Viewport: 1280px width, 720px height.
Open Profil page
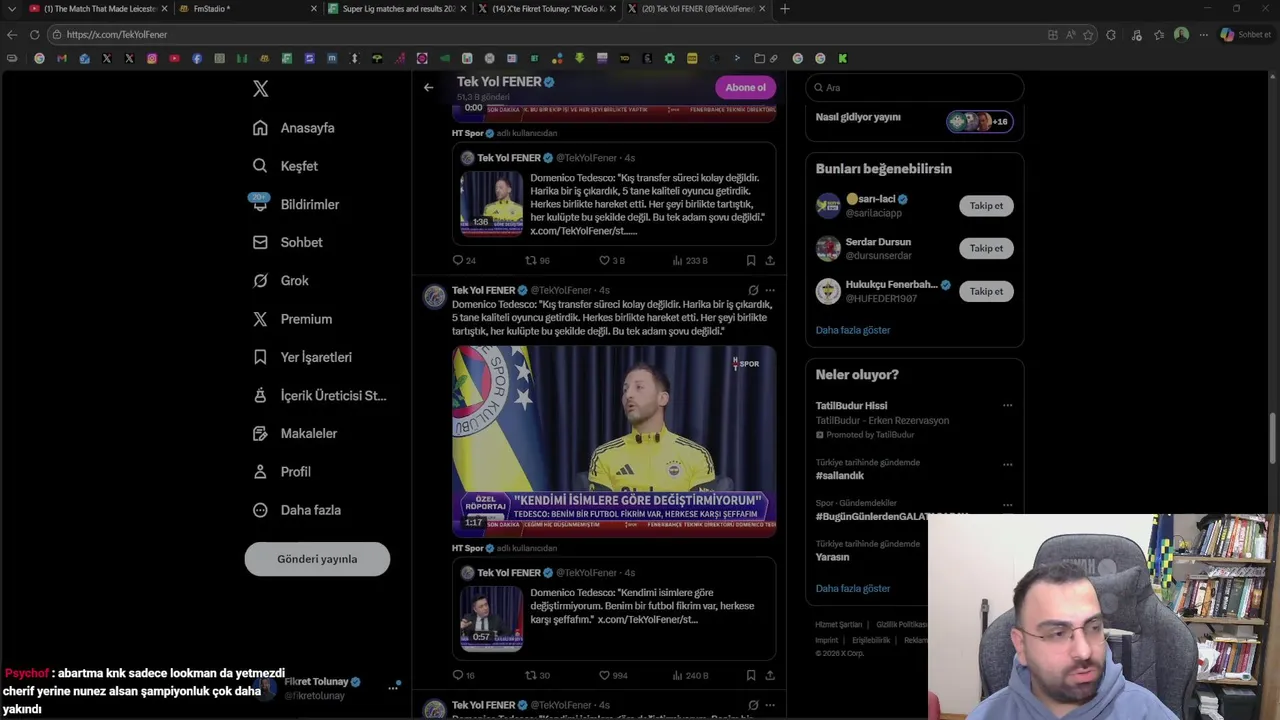(x=282, y=471)
